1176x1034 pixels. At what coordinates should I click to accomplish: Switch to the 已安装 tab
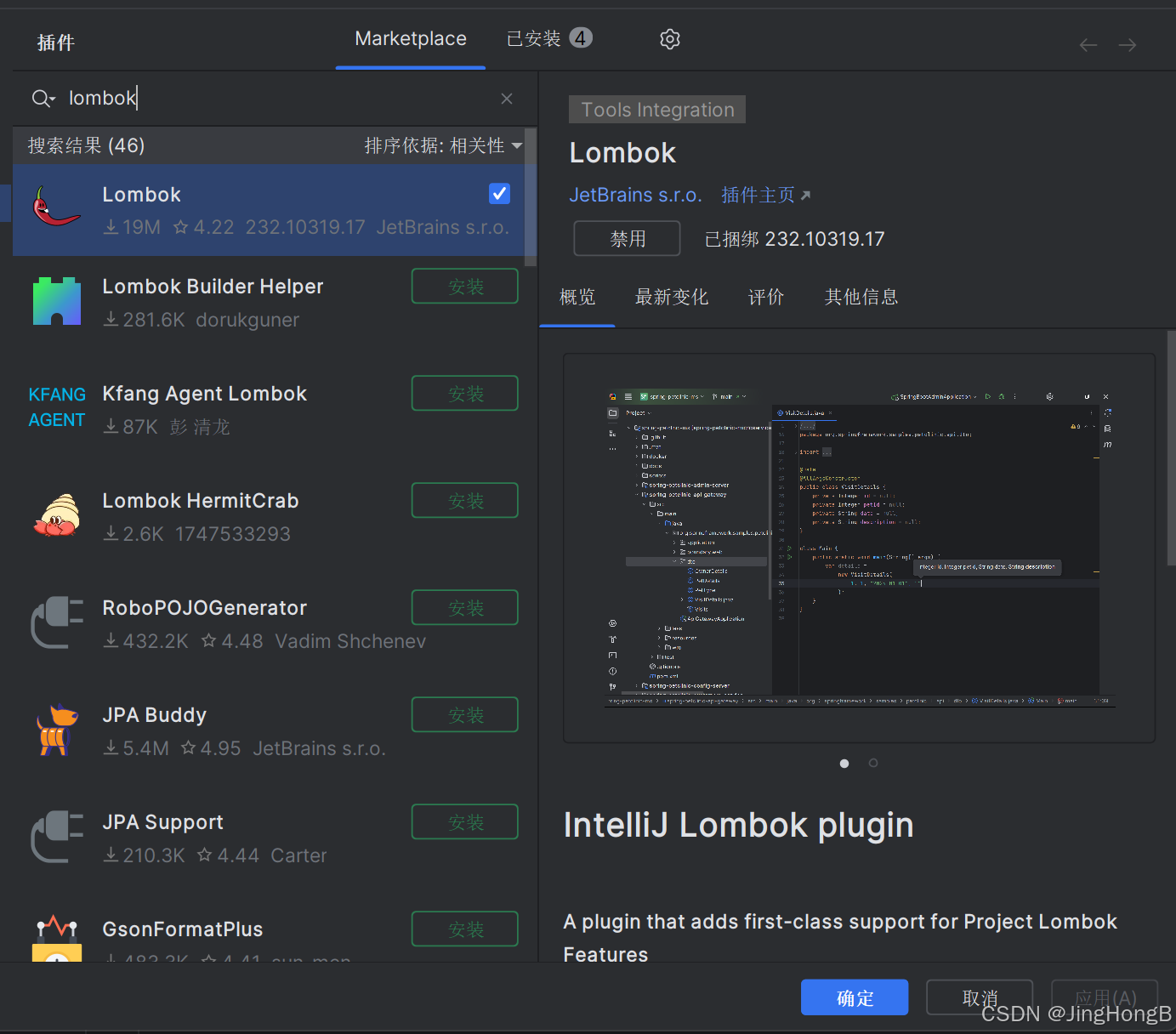point(548,39)
